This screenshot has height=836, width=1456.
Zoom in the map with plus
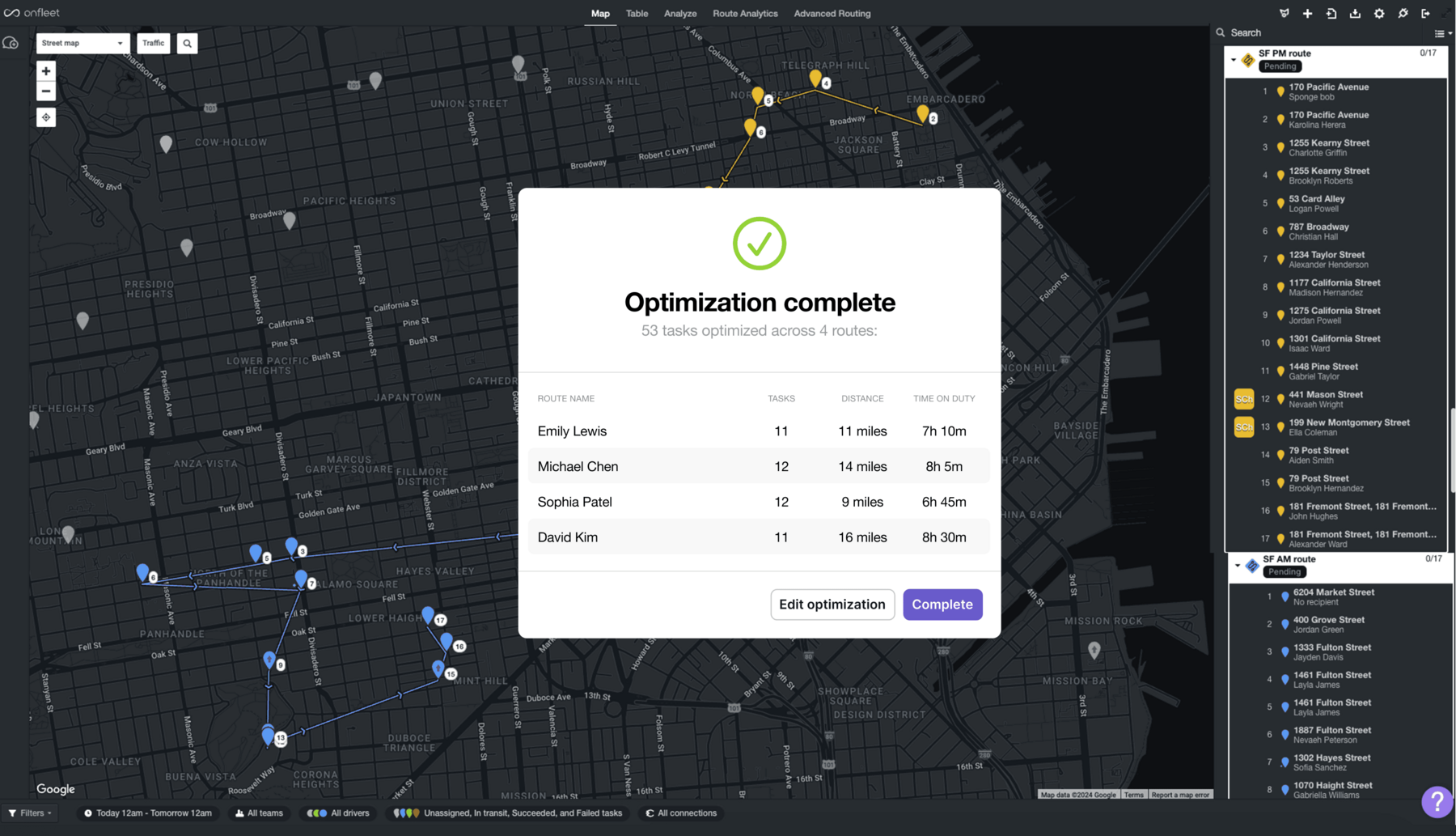click(46, 71)
